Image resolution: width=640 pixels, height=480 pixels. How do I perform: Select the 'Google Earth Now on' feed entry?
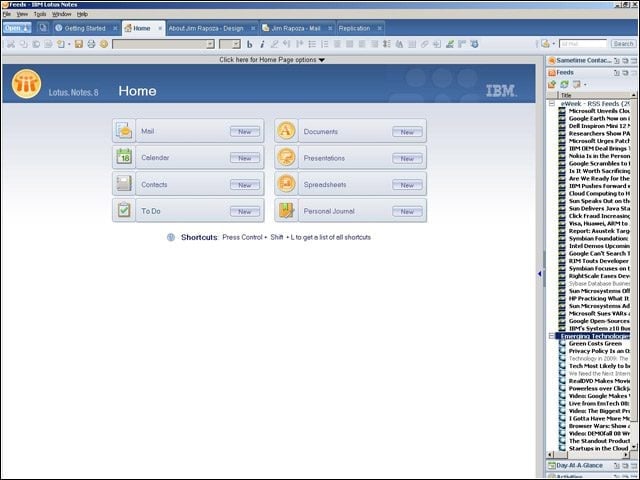599,118
